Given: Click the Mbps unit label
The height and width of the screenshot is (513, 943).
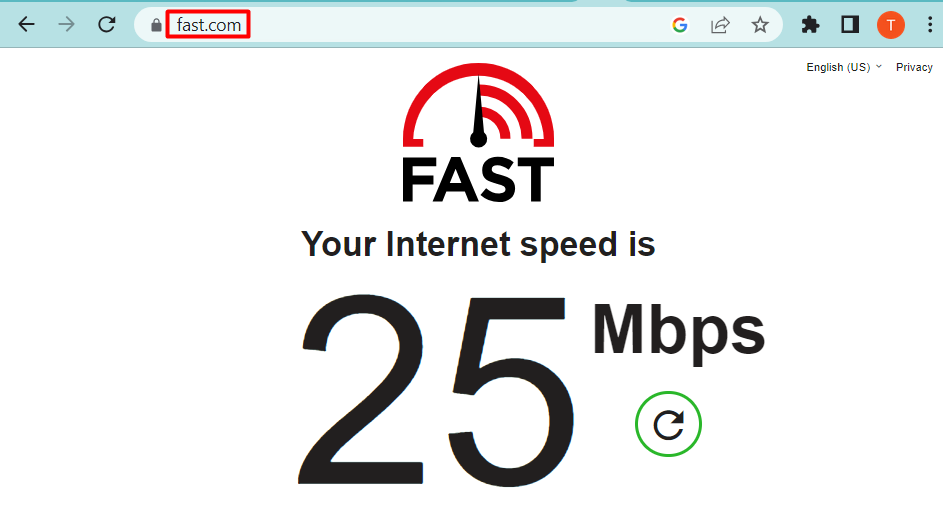Looking at the screenshot, I should (x=679, y=332).
